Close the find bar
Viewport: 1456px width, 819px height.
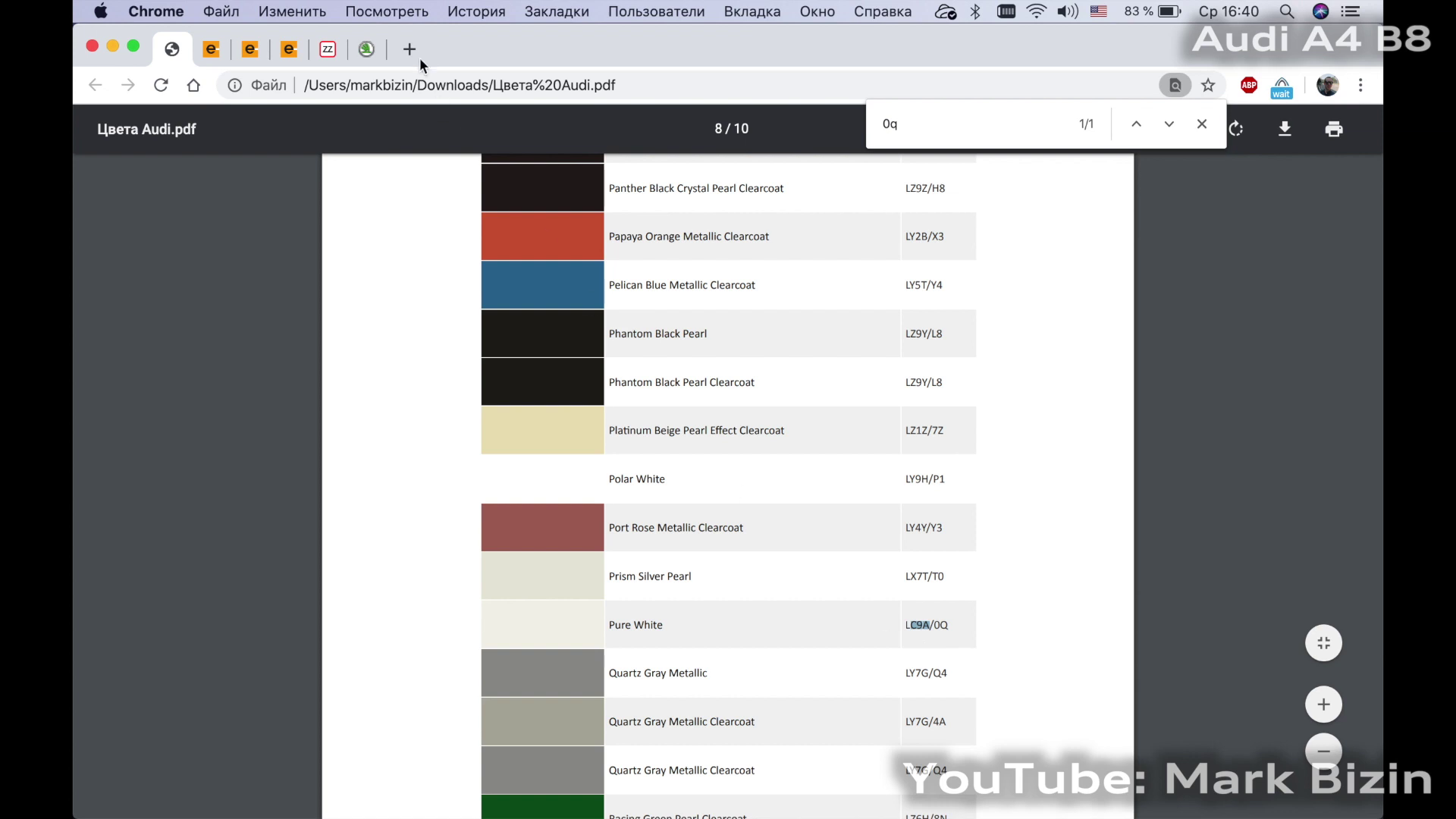pyautogui.click(x=1202, y=124)
